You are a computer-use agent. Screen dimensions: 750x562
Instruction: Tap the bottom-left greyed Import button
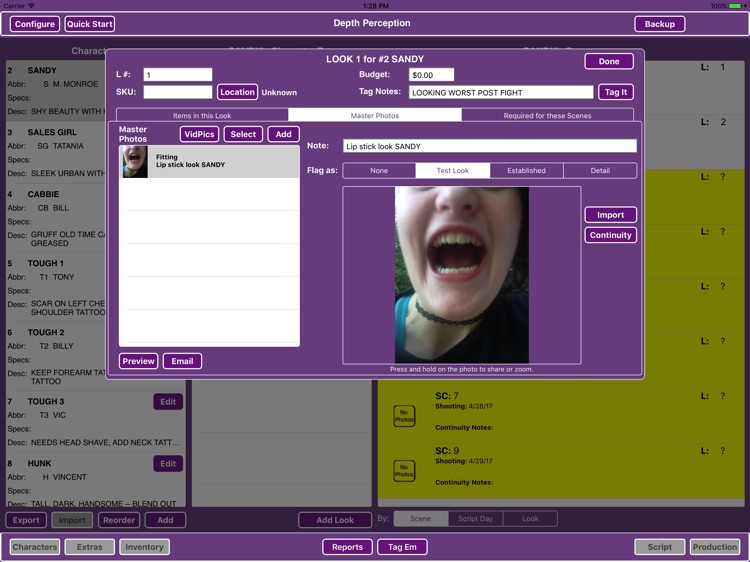pyautogui.click(x=72, y=520)
